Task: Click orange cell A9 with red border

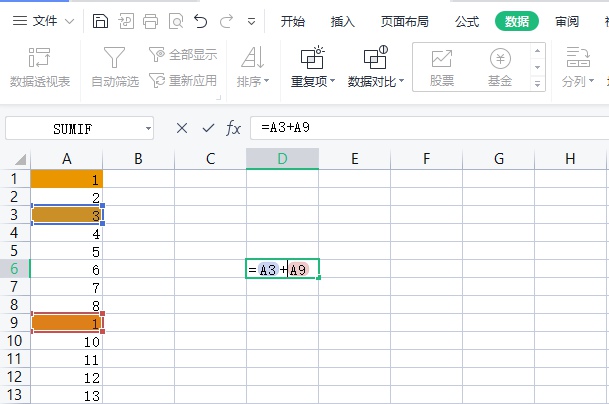Action: point(66,323)
